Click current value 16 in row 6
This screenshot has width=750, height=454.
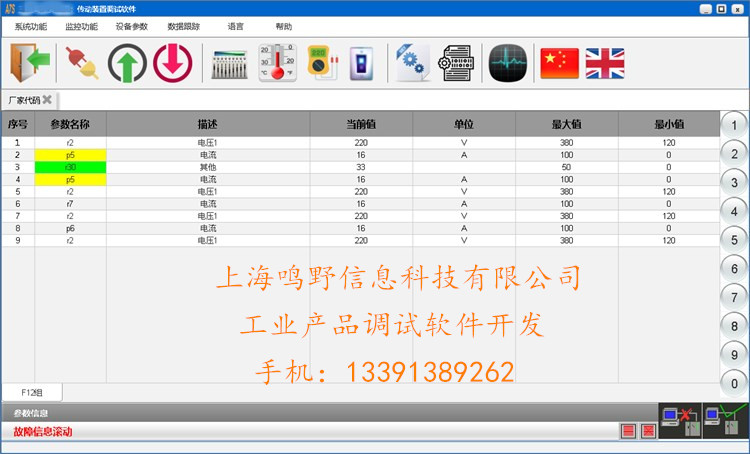pos(361,204)
